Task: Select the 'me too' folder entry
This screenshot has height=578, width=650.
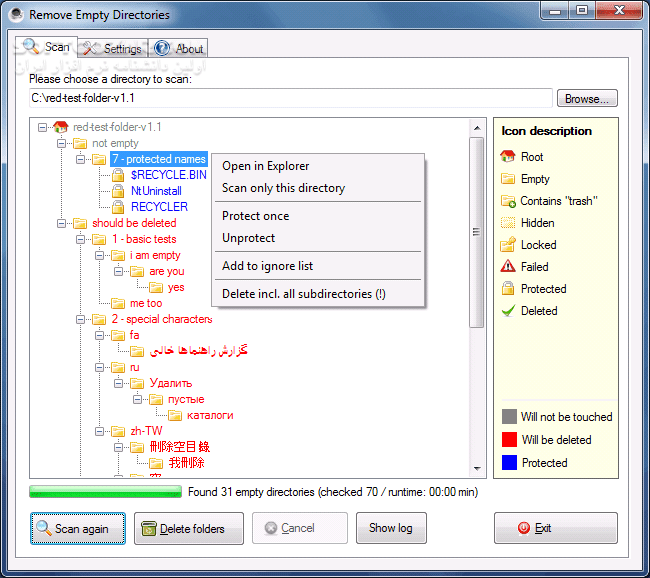Action: point(146,304)
